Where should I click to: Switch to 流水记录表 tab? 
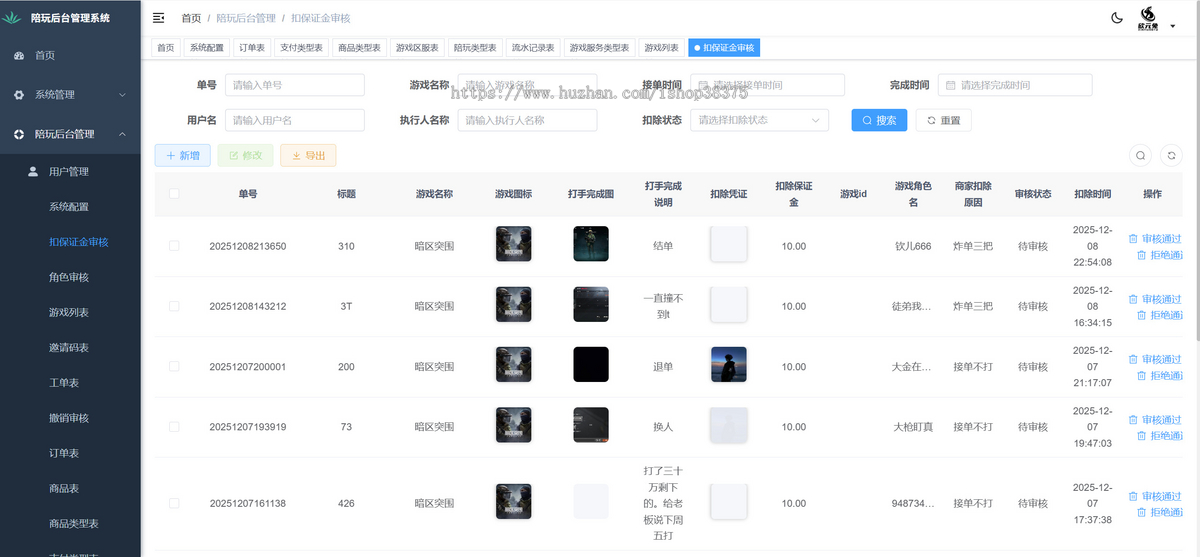coord(533,48)
